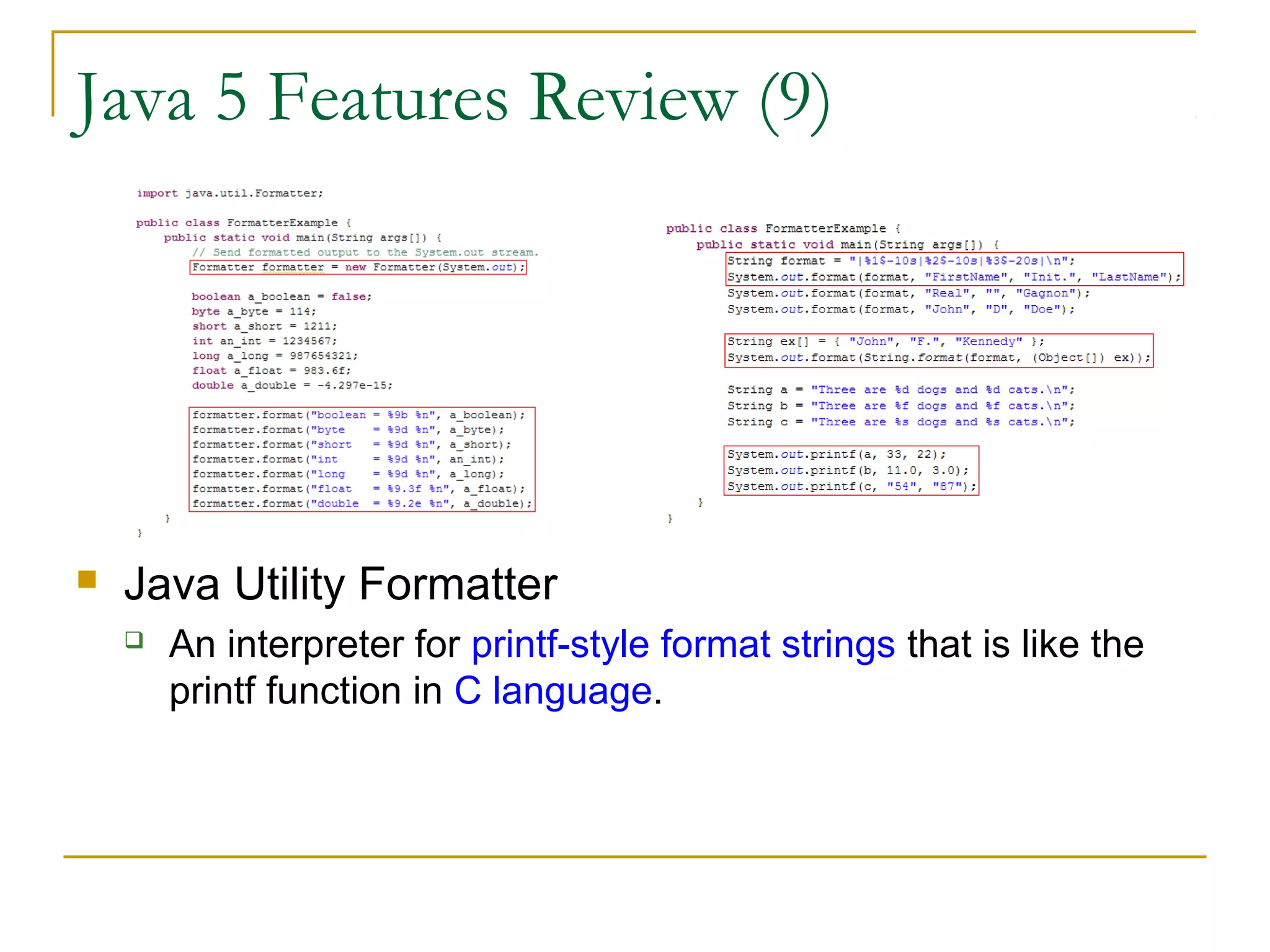The height and width of the screenshot is (952, 1270).
Task: Click the line "String ex[] = { "John", "F.", "Kennedy" };"
Action: [886, 342]
